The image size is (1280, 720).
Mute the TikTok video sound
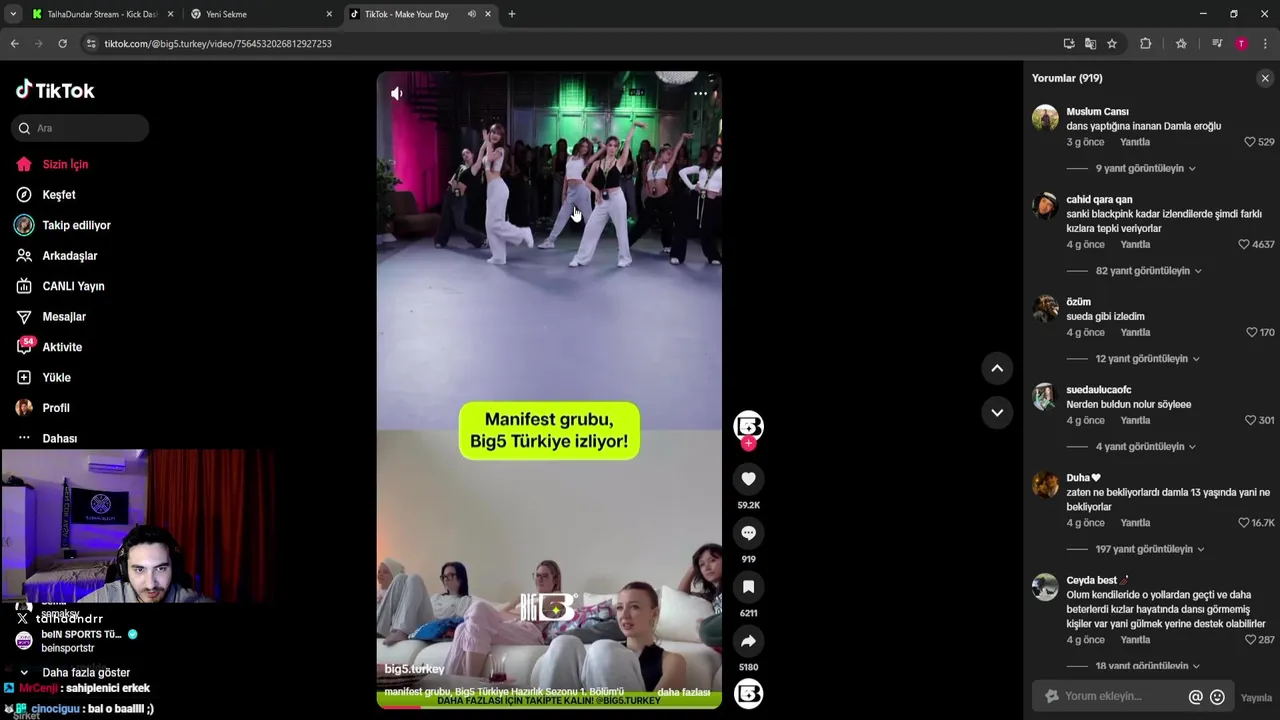397,93
